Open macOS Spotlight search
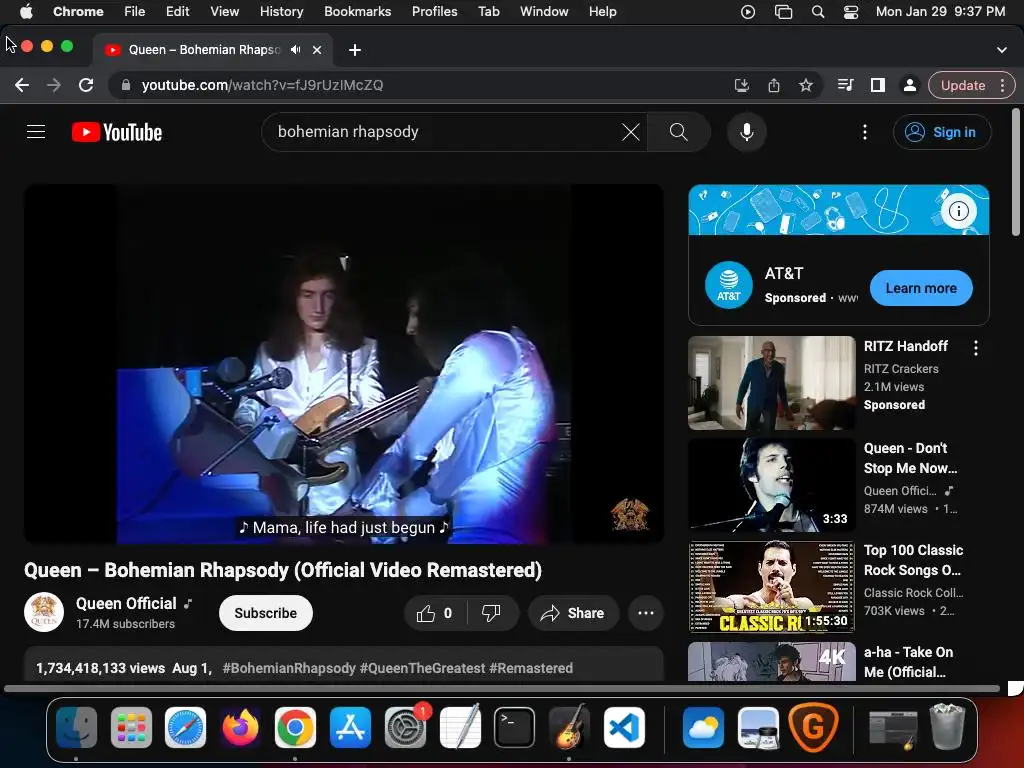 (x=818, y=12)
